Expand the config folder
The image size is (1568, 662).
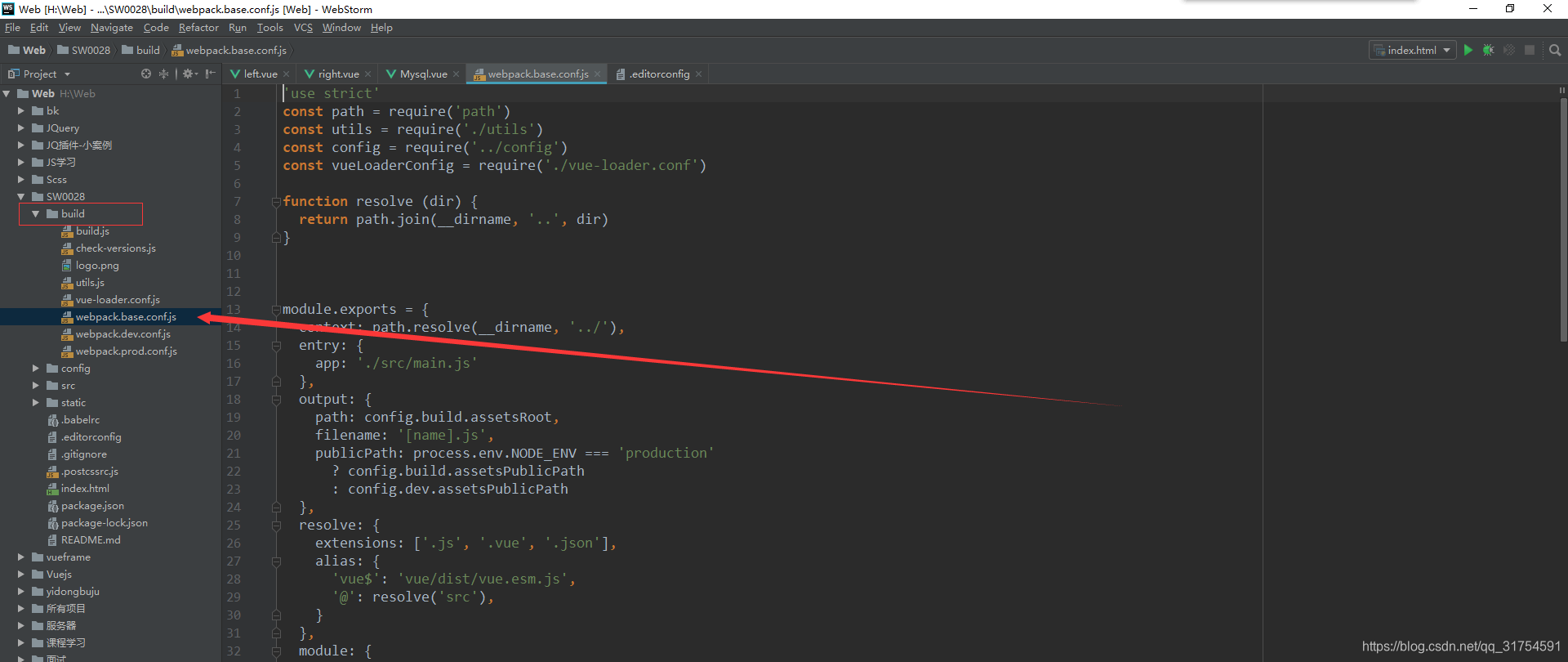coord(35,368)
